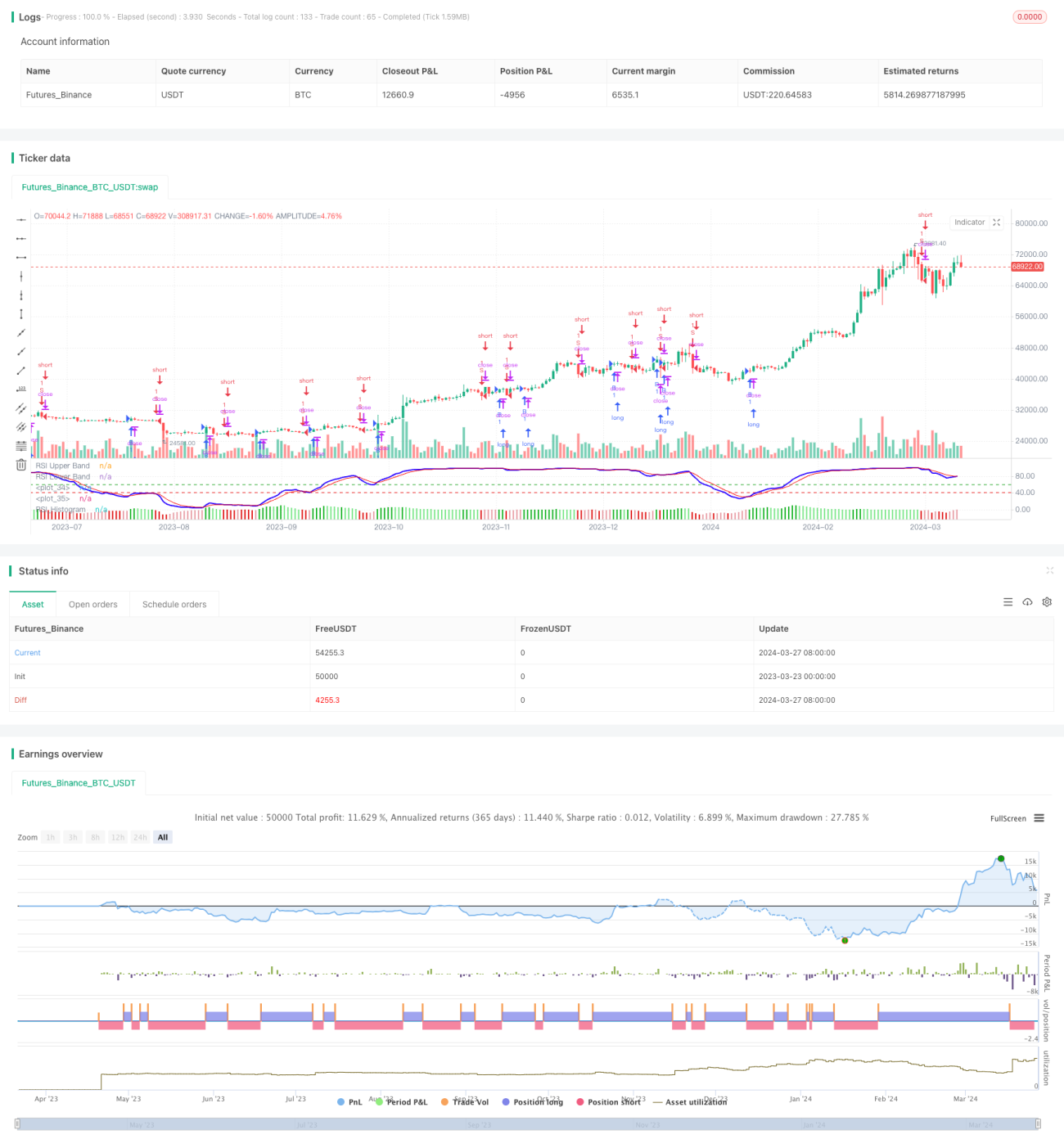Pick the price line annotation tool

pyautogui.click(x=21, y=389)
